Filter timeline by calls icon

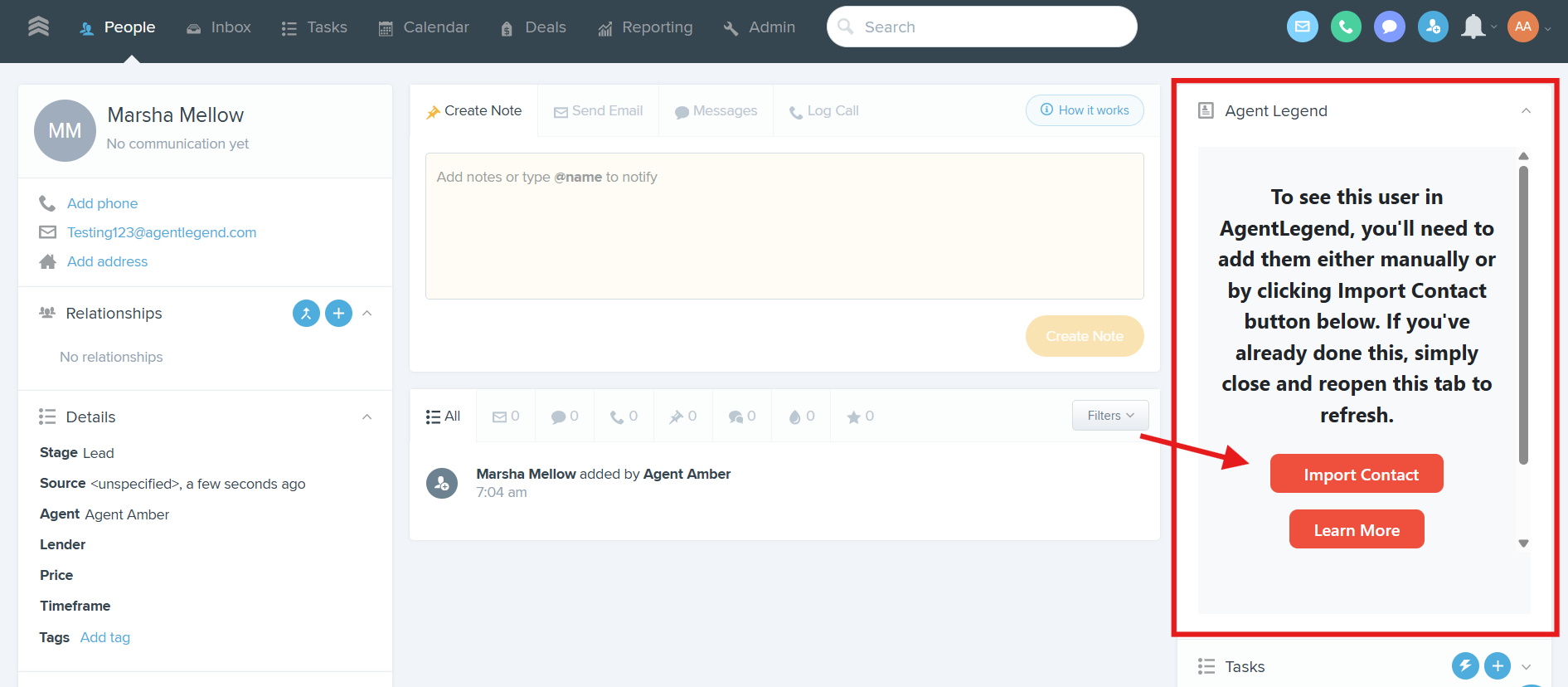624,416
